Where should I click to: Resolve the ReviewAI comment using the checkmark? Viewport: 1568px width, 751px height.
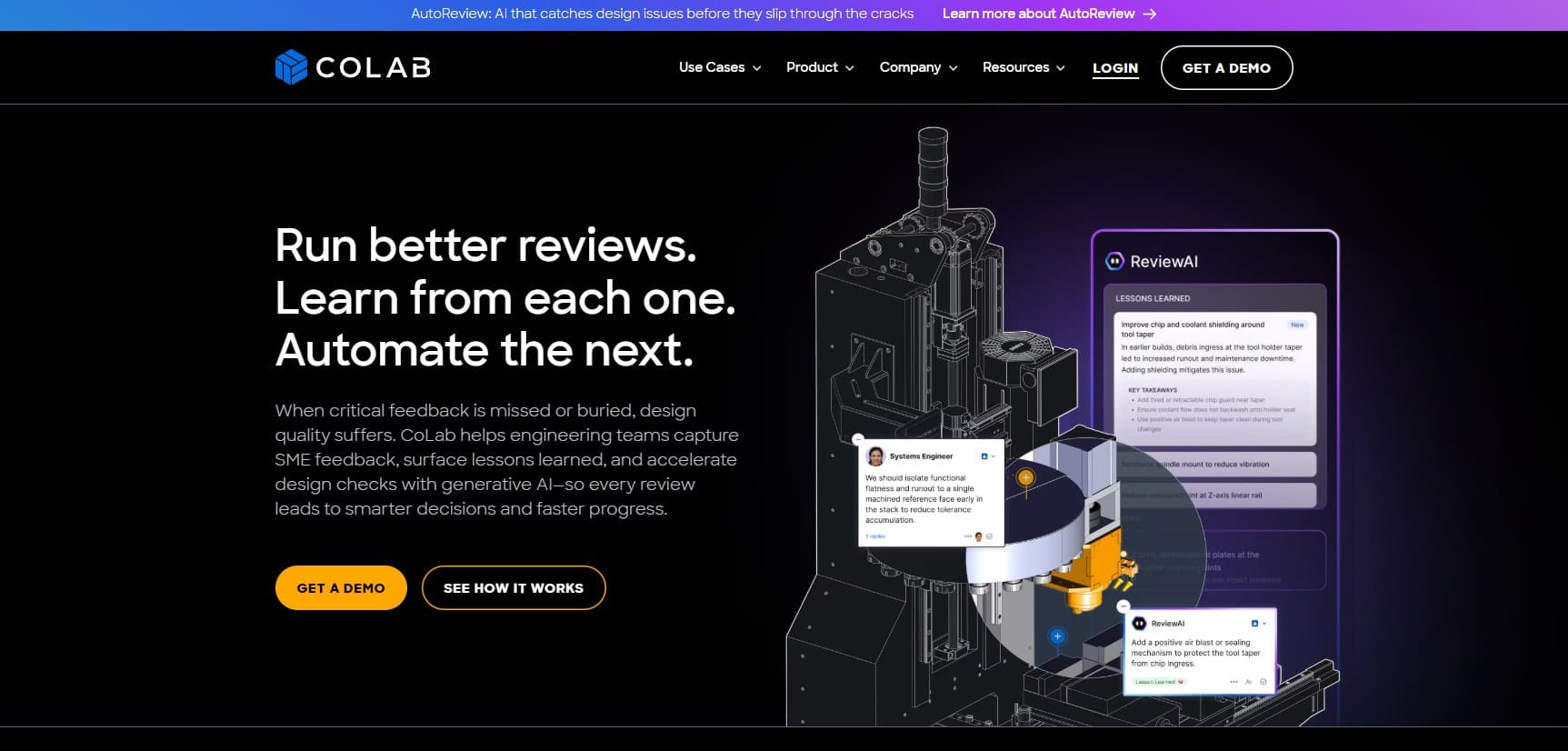1263,682
